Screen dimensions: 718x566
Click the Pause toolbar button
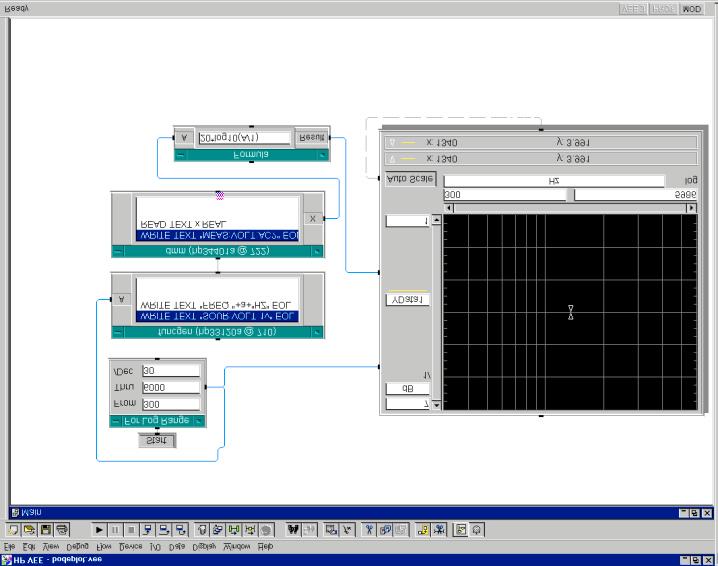pyautogui.click(x=115, y=530)
